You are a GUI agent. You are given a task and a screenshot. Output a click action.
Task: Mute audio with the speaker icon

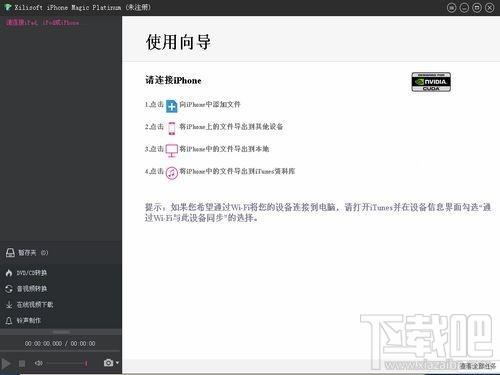coord(39,363)
